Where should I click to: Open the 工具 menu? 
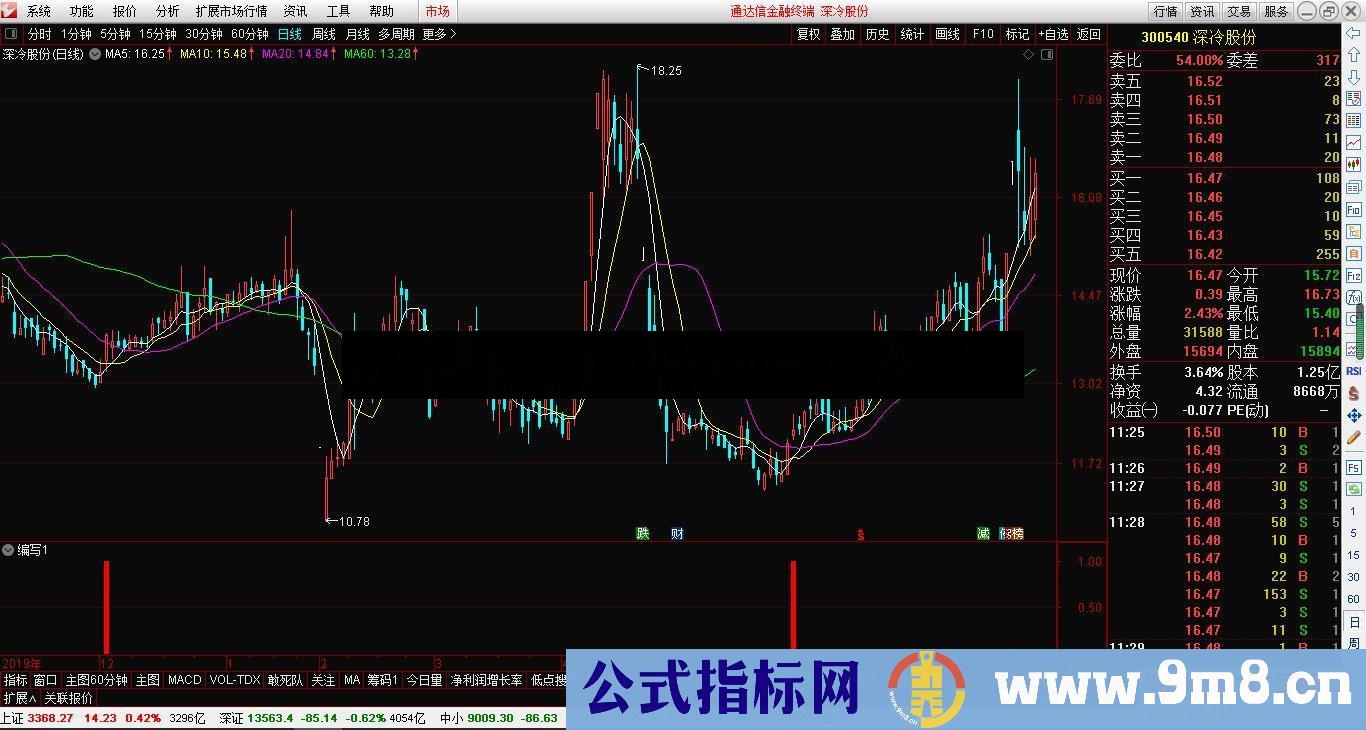[338, 11]
